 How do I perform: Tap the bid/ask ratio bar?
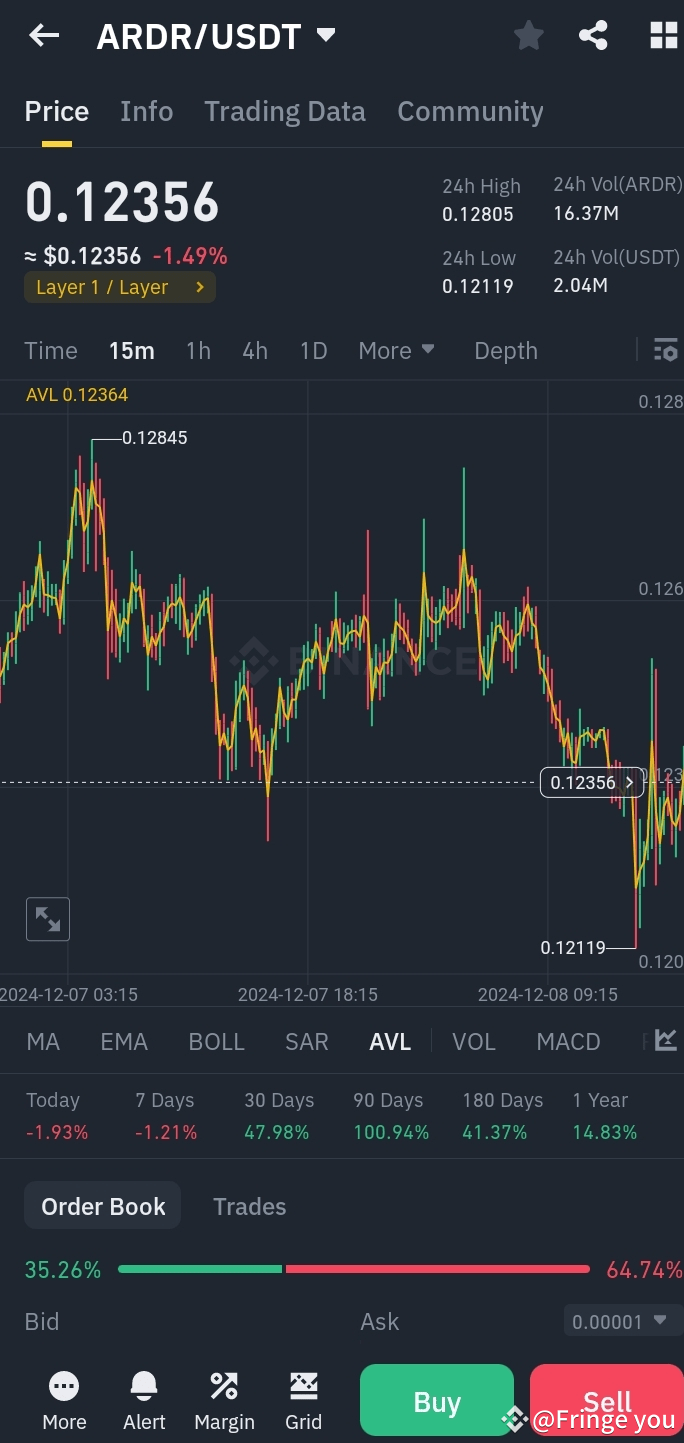pos(354,1269)
